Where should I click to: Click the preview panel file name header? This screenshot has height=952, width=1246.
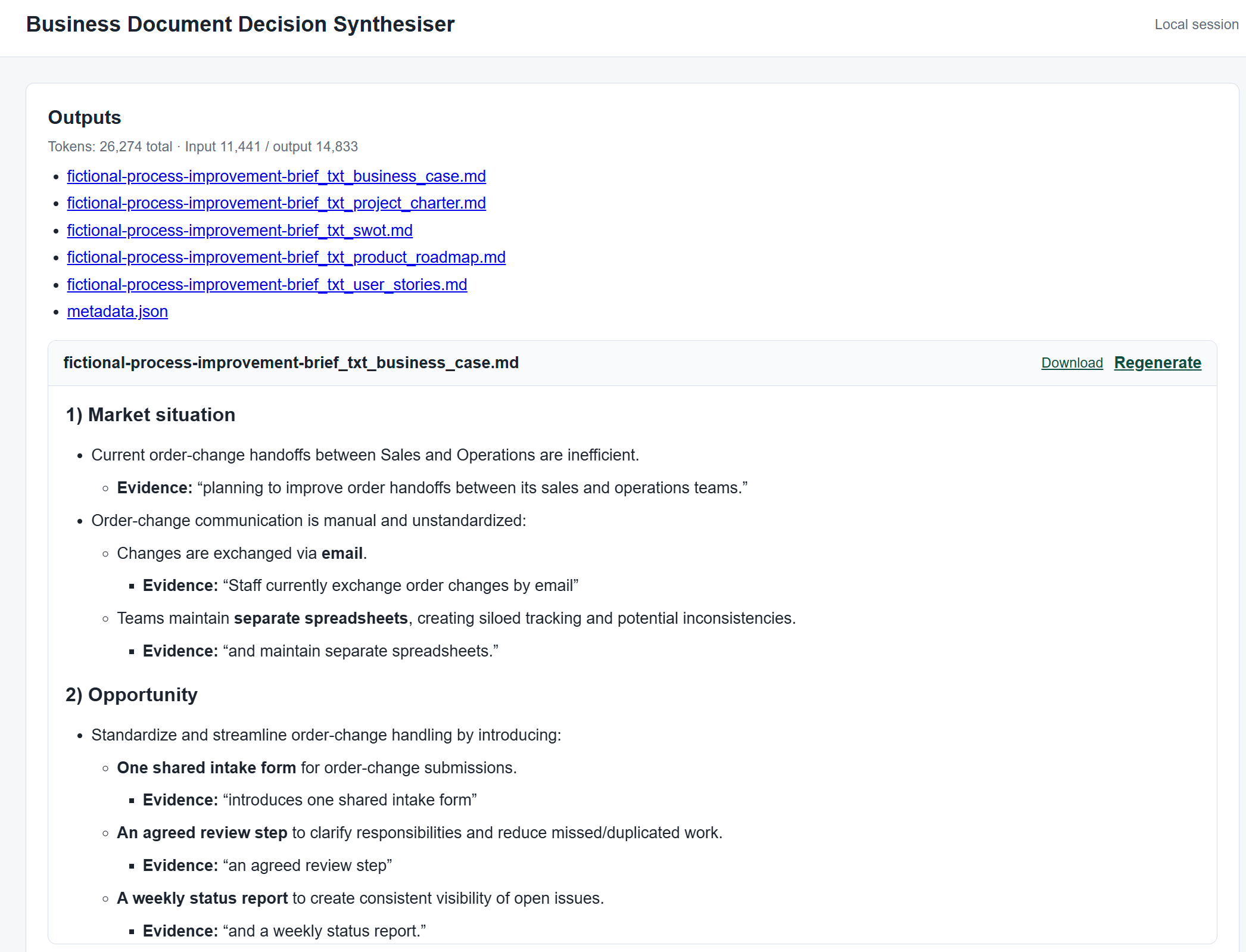(x=291, y=363)
